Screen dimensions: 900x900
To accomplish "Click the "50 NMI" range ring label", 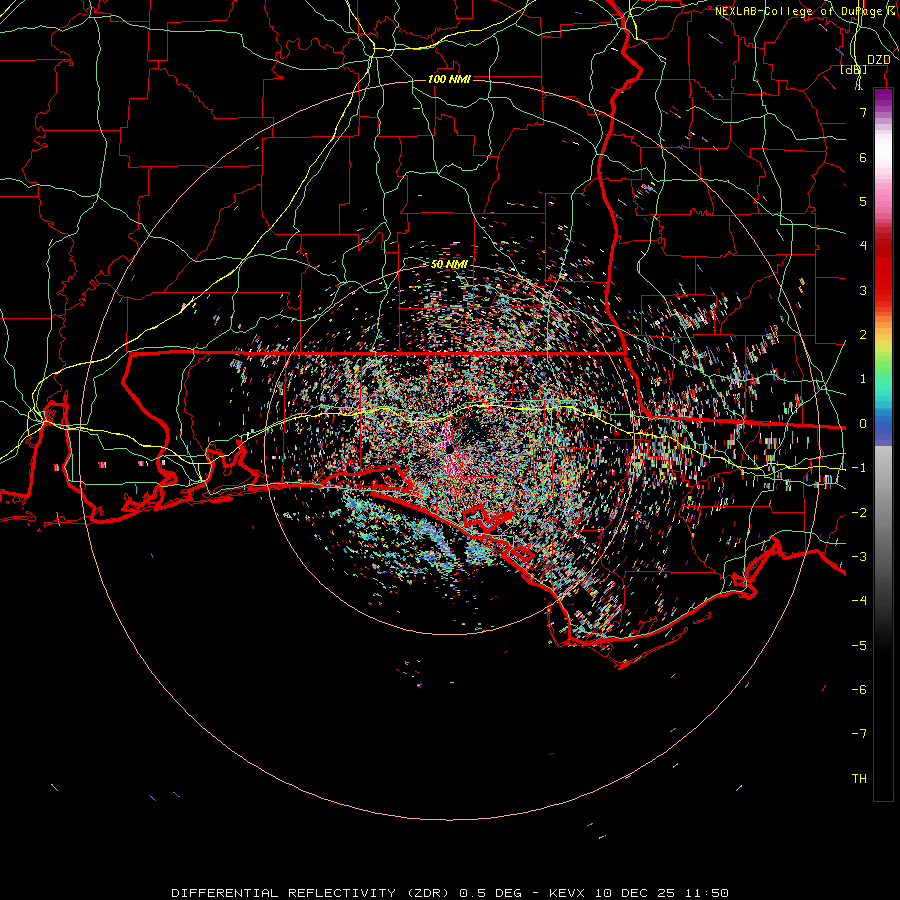I will [449, 265].
